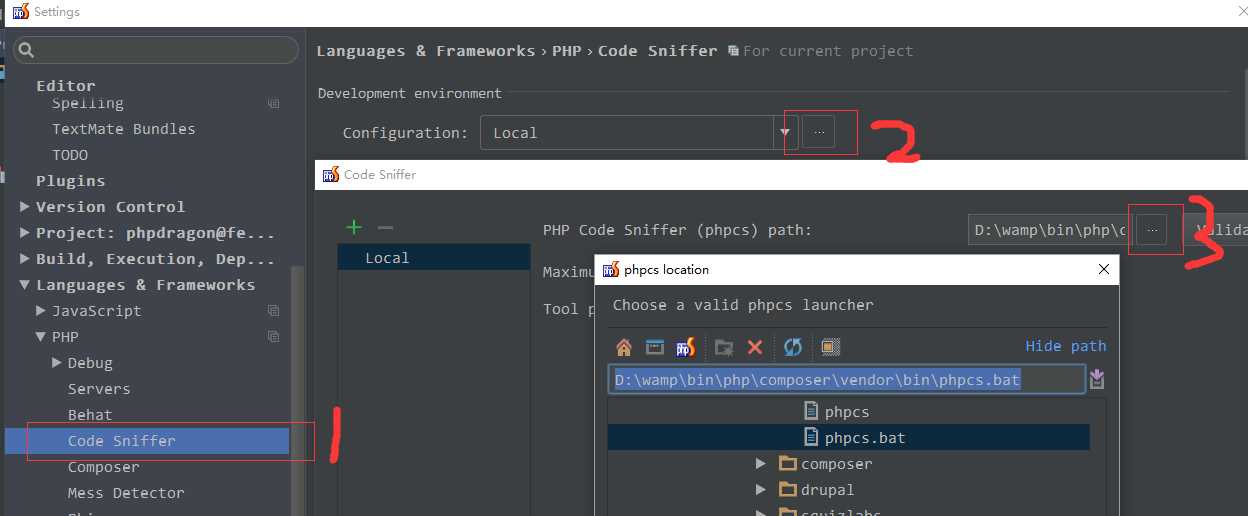Click the composer folder icon
Viewport: 1248px width, 516px height.
point(787,463)
